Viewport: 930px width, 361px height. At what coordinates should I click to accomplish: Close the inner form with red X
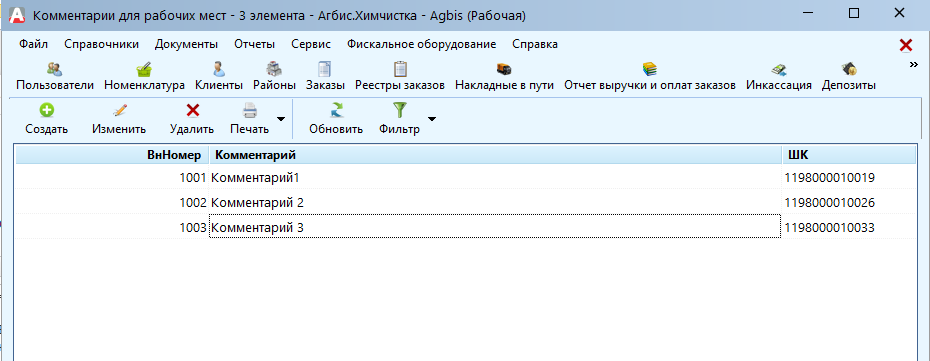pos(906,45)
